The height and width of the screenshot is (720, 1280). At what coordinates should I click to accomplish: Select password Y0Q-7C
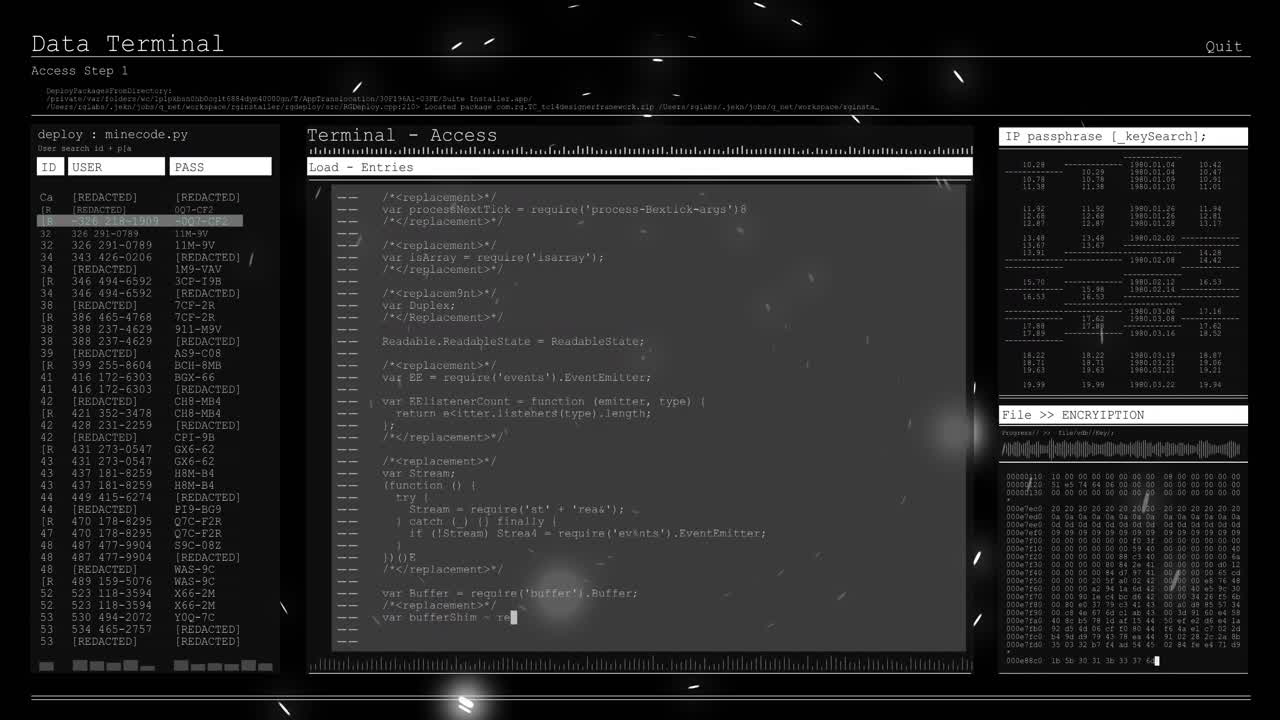tap(194, 617)
